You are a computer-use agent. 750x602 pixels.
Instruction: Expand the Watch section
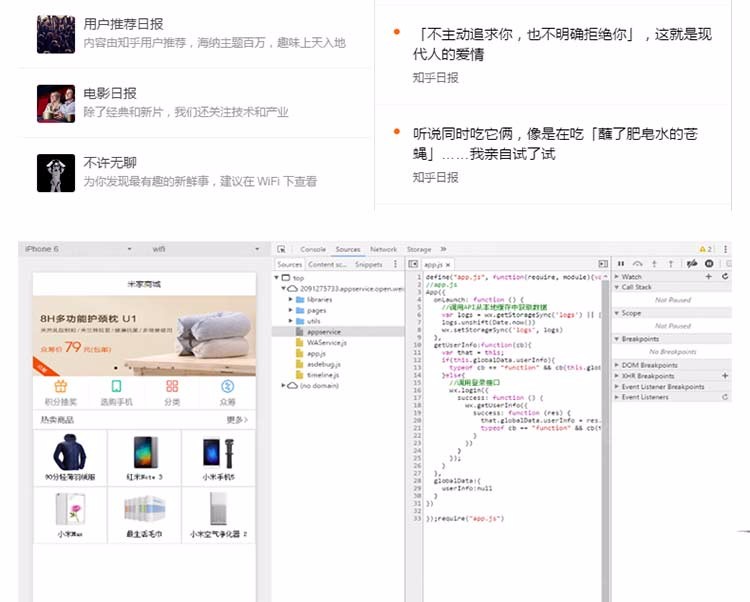click(x=617, y=277)
